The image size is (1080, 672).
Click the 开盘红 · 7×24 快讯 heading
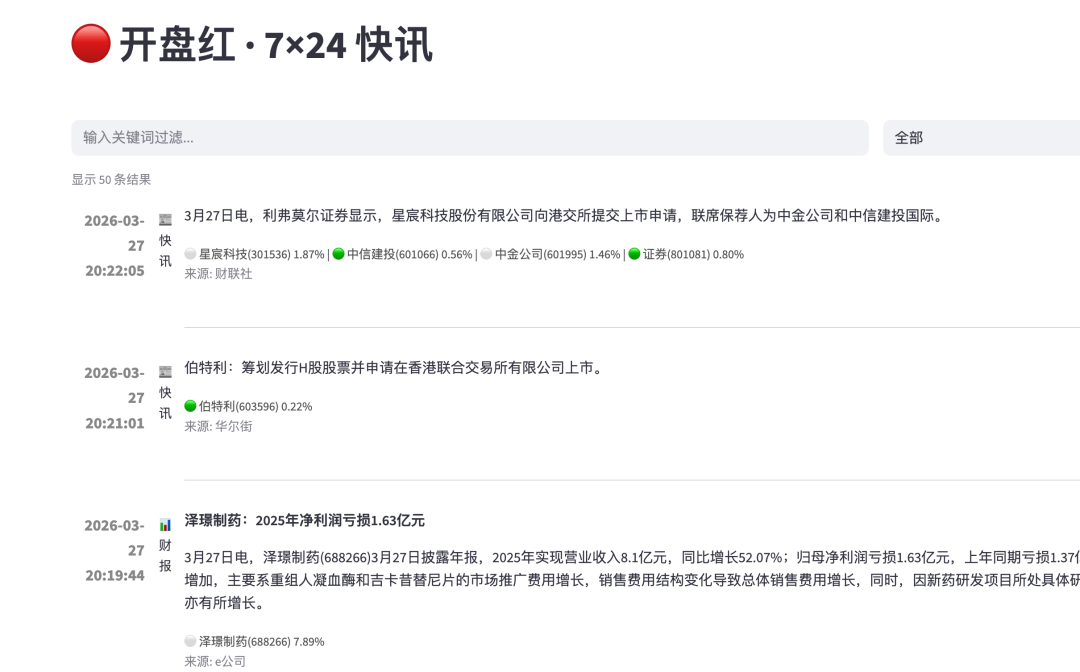[276, 45]
